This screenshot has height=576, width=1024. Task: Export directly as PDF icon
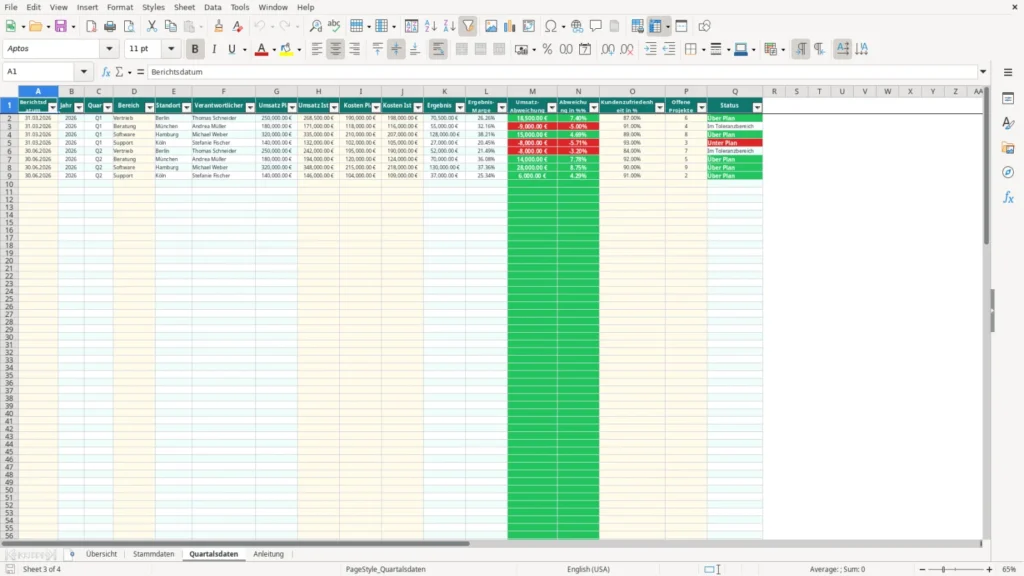[91, 26]
